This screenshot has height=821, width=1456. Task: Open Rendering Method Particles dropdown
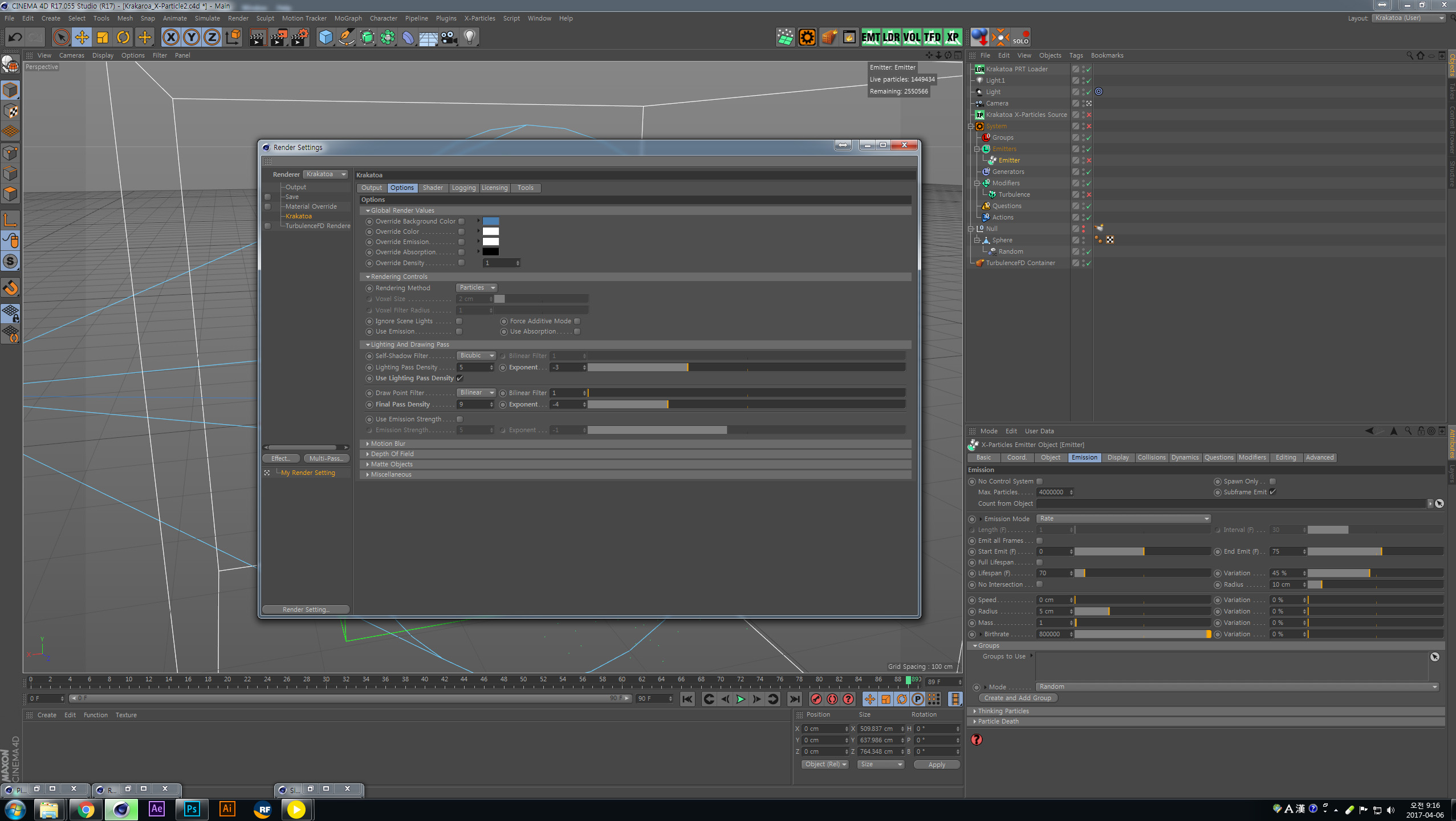tap(477, 288)
